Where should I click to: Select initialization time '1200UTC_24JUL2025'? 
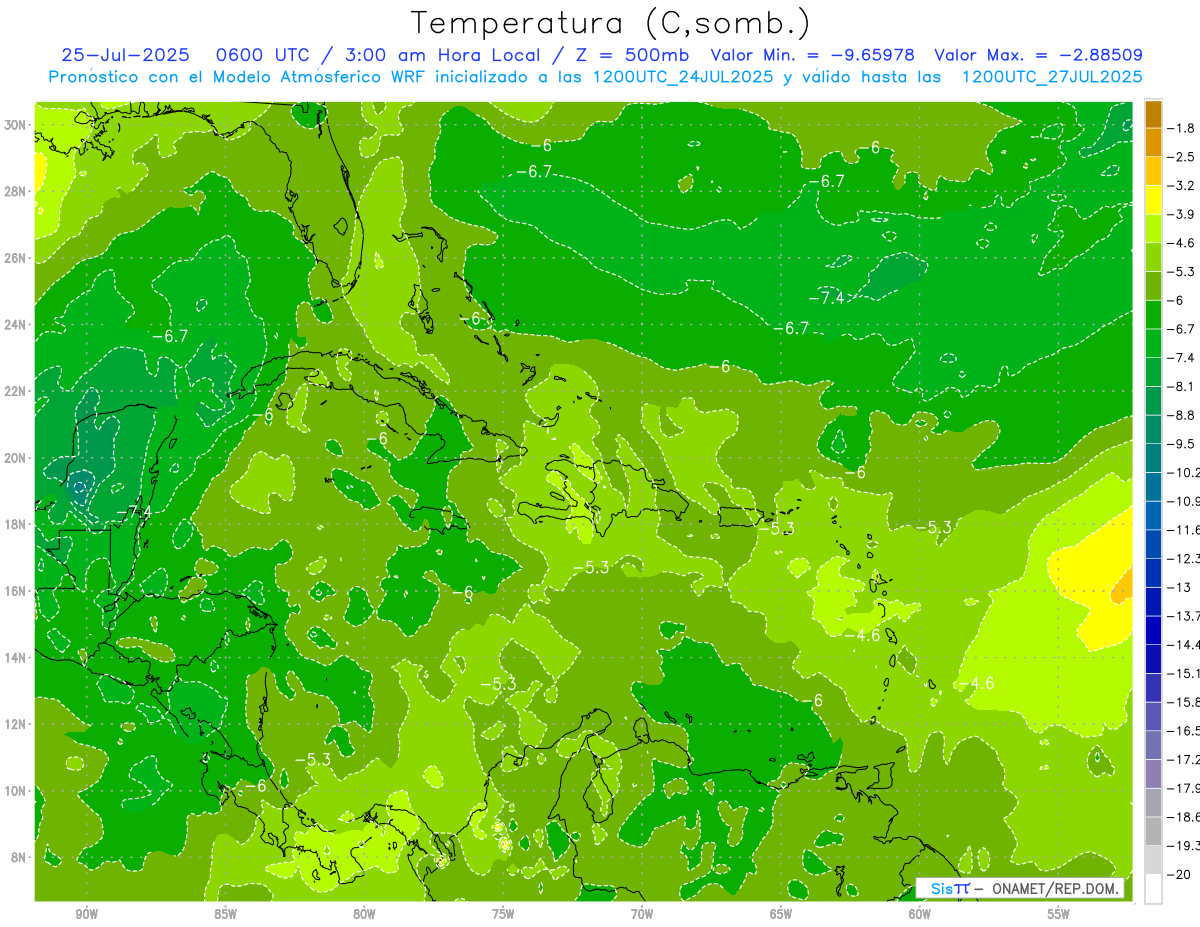point(683,77)
